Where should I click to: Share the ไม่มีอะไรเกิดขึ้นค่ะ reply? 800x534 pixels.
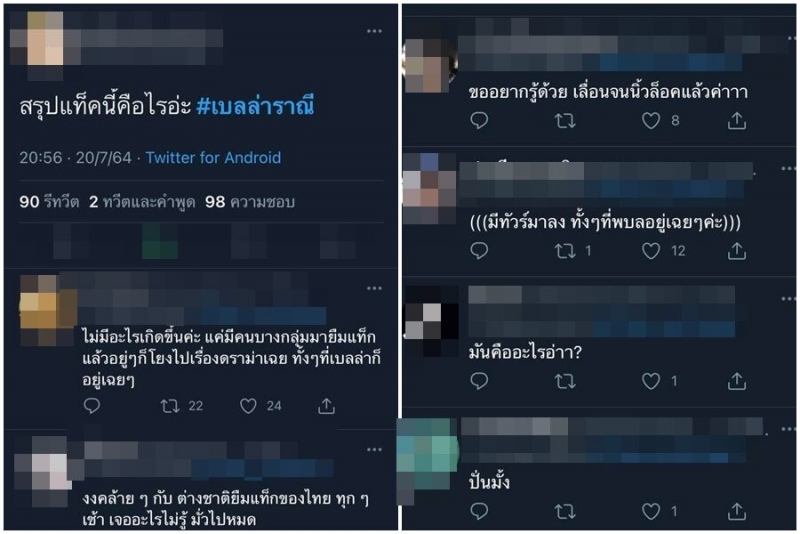327,406
